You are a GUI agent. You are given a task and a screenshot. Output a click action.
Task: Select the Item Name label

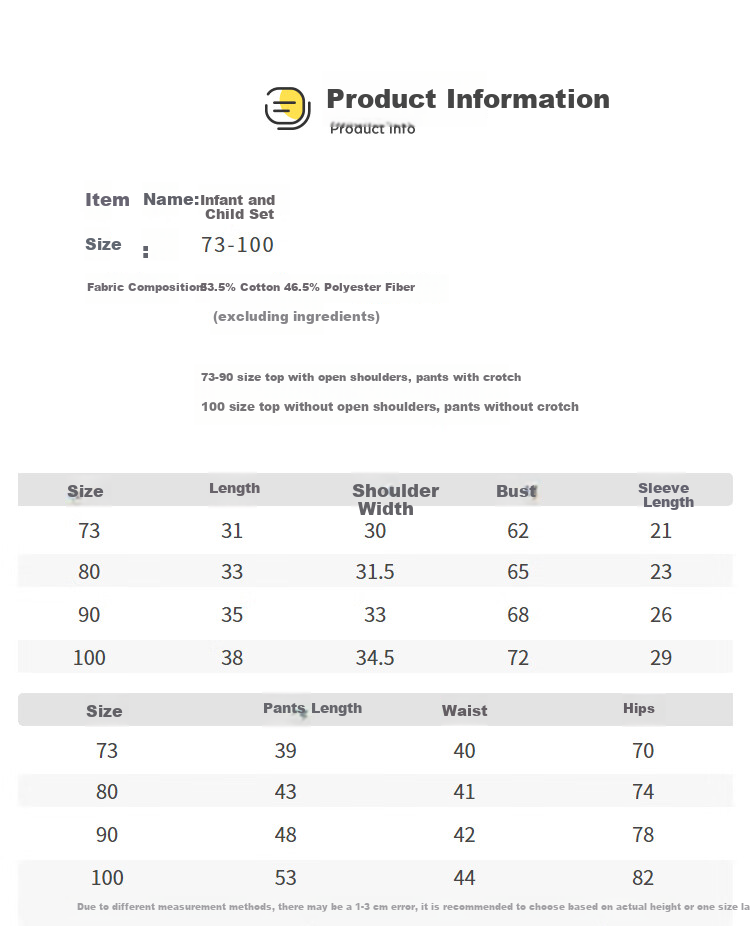tap(142, 200)
